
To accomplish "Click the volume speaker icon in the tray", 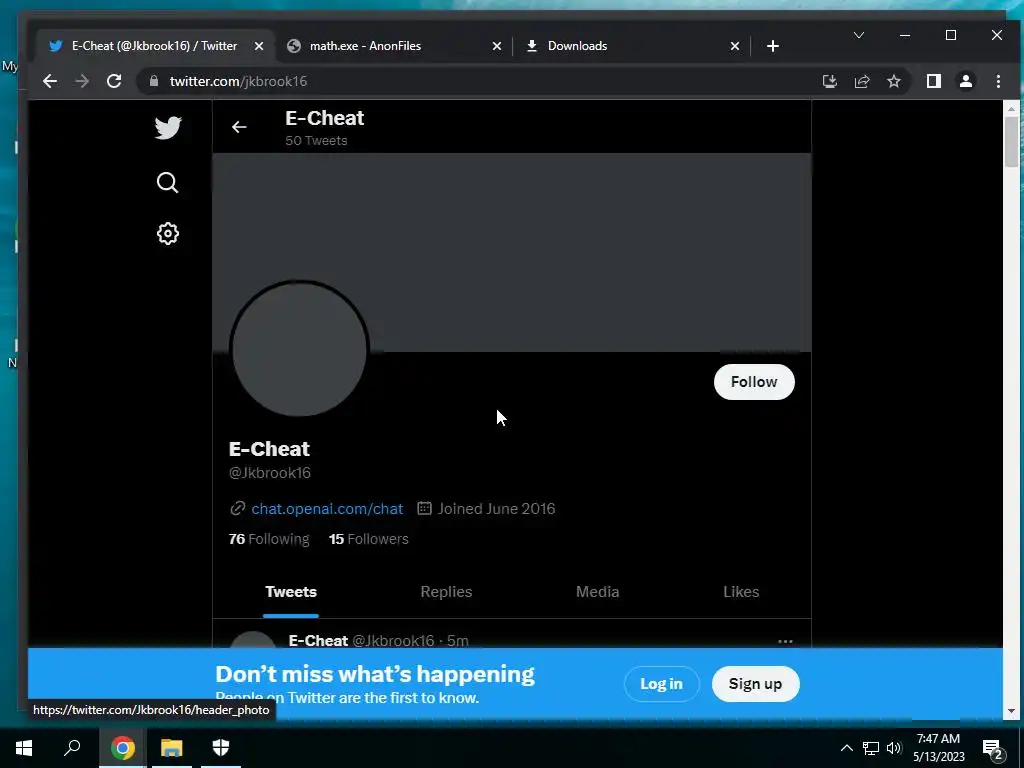I will [x=894, y=748].
